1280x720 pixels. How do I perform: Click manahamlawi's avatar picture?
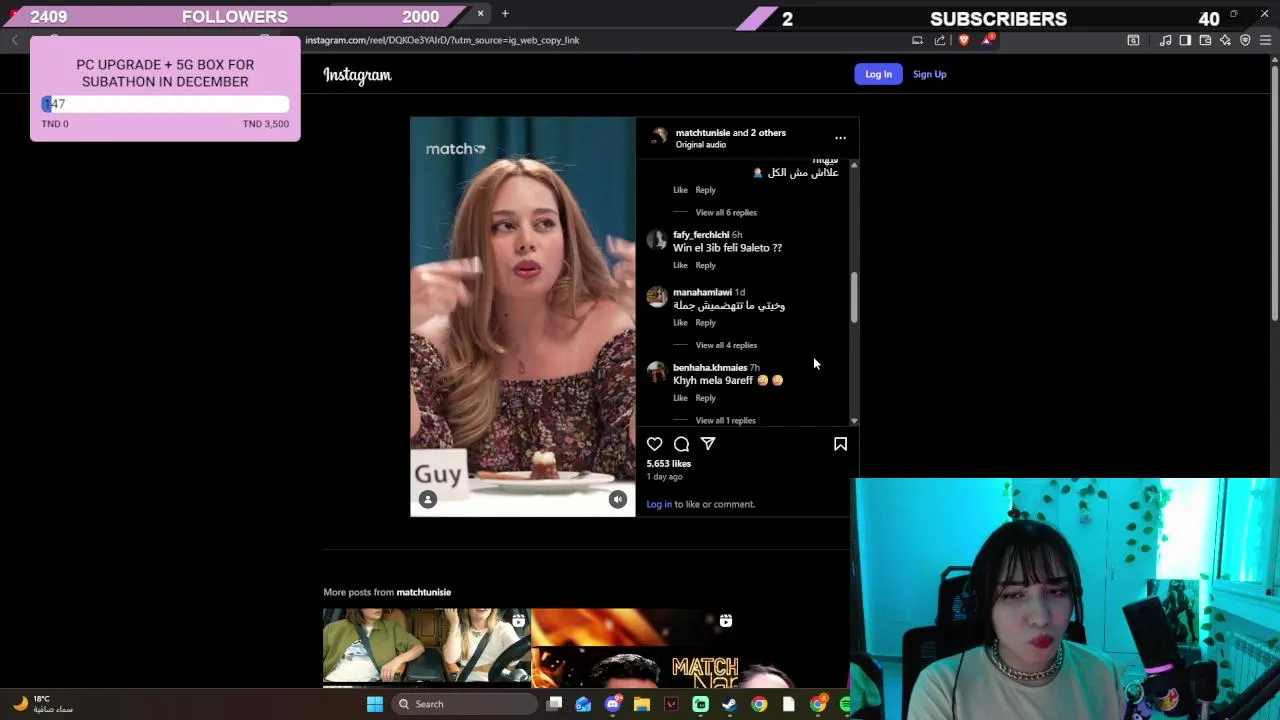(657, 296)
